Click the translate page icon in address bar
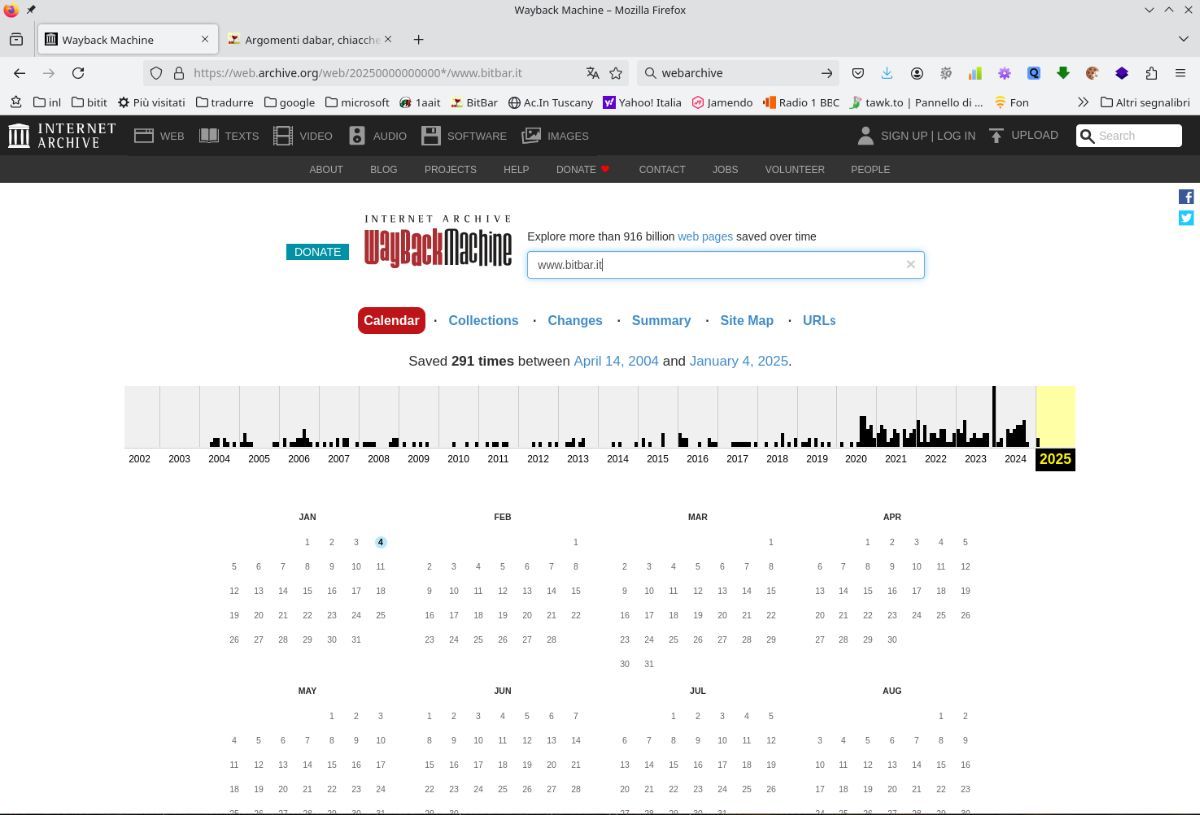This screenshot has height=815, width=1200. click(592, 73)
